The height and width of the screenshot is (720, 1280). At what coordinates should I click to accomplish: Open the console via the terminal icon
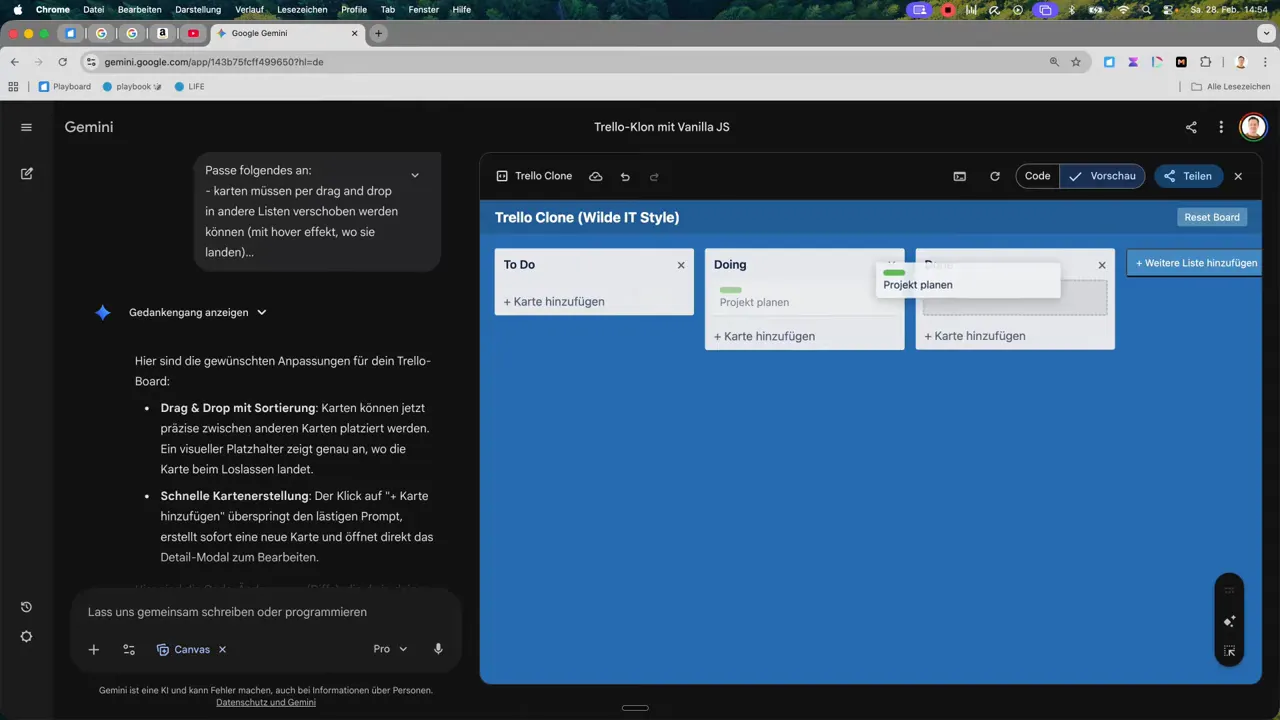click(x=959, y=176)
